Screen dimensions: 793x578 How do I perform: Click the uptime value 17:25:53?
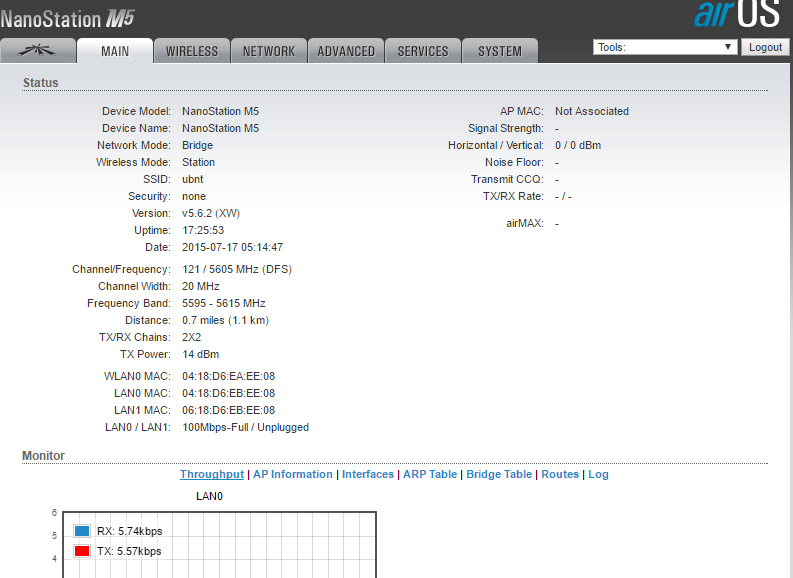click(x=203, y=230)
